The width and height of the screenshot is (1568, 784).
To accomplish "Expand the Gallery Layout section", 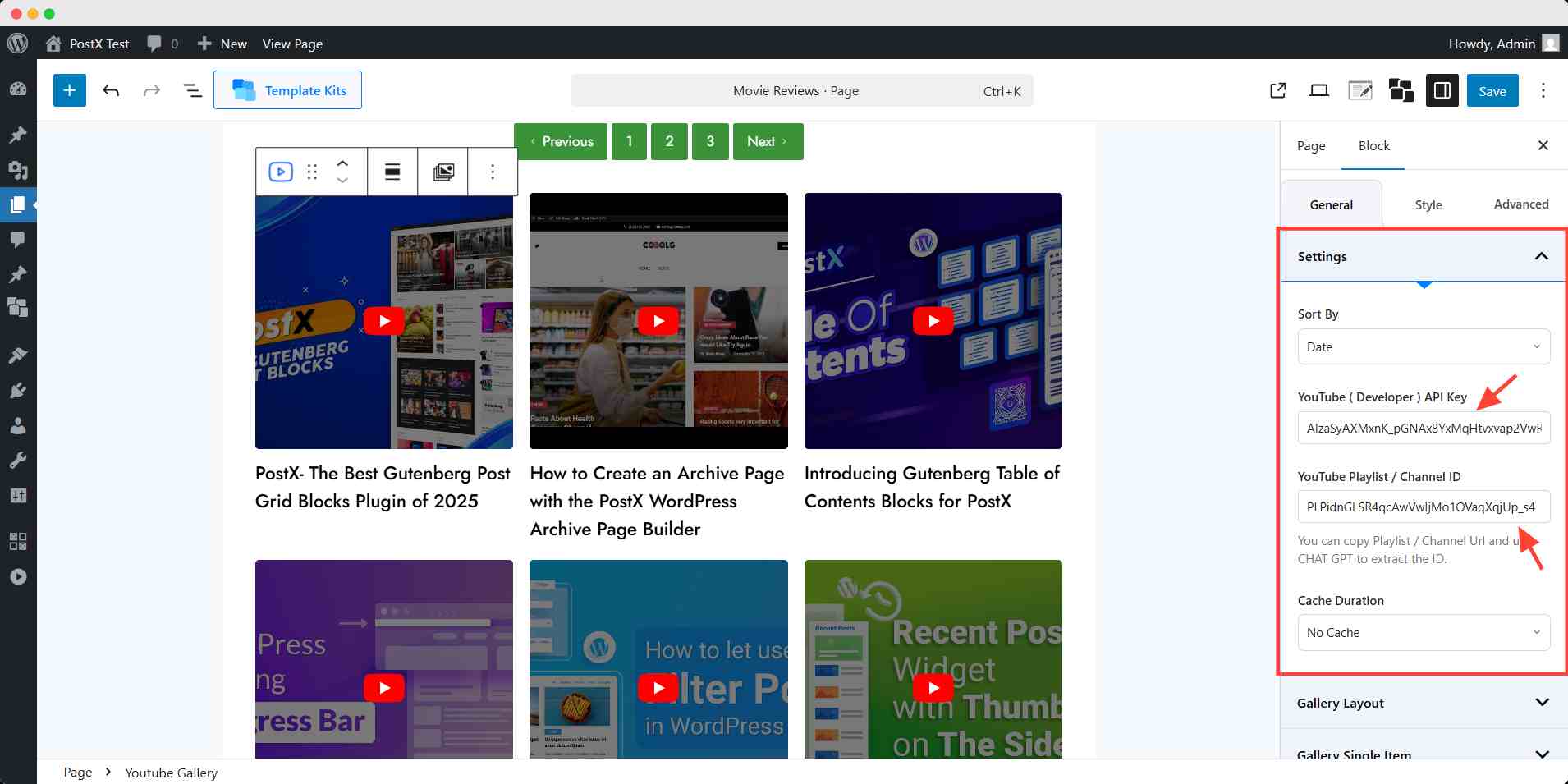I will [x=1424, y=703].
